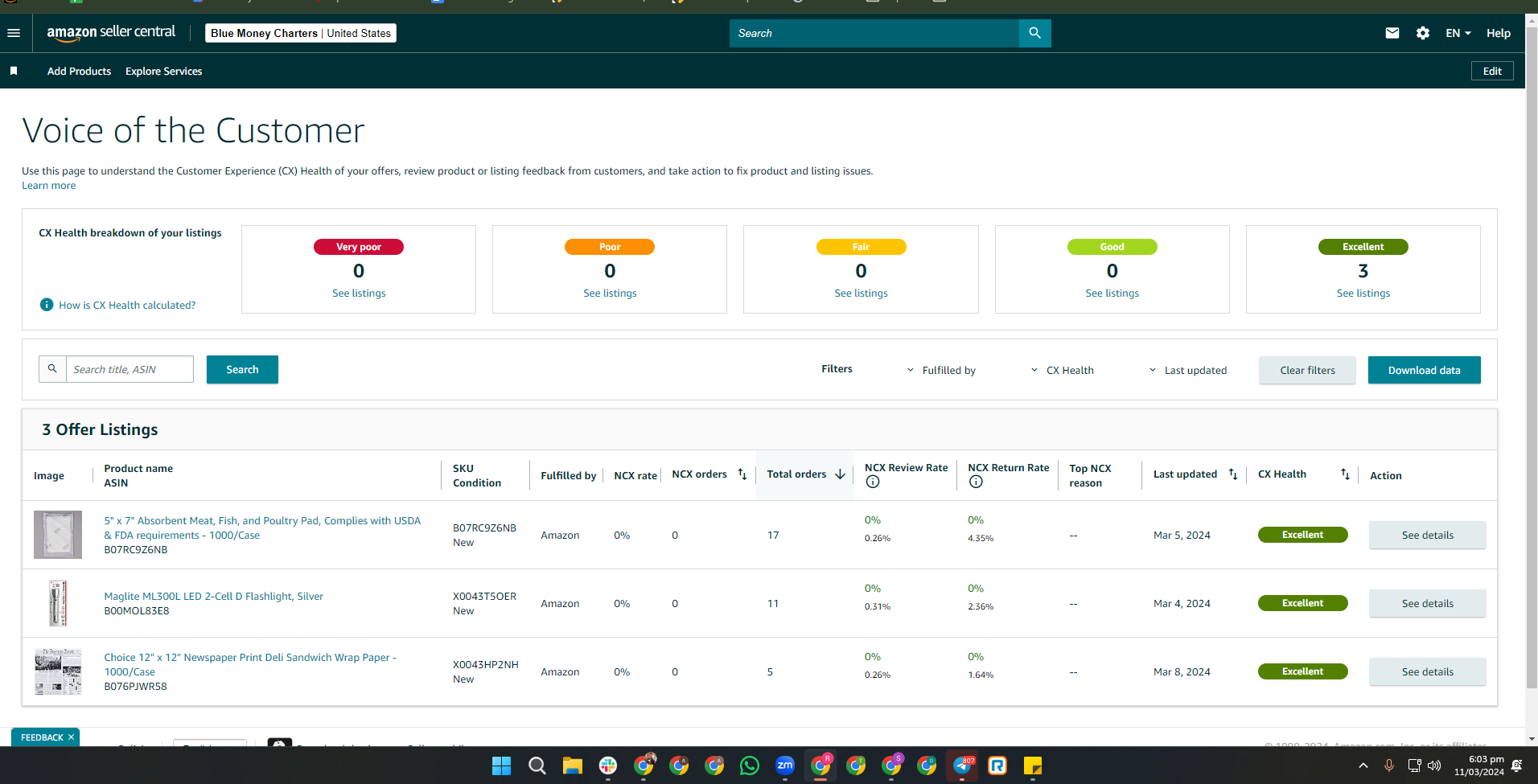Viewport: 1538px width, 784px height.
Task: Open the messages envelope icon
Action: [x=1392, y=33]
